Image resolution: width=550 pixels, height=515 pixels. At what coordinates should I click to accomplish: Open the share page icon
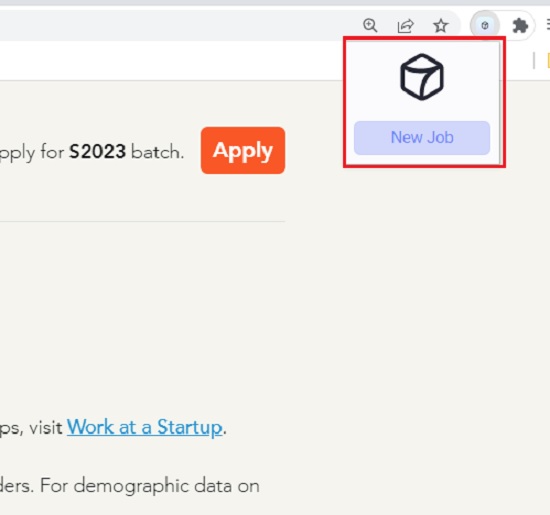(405, 26)
